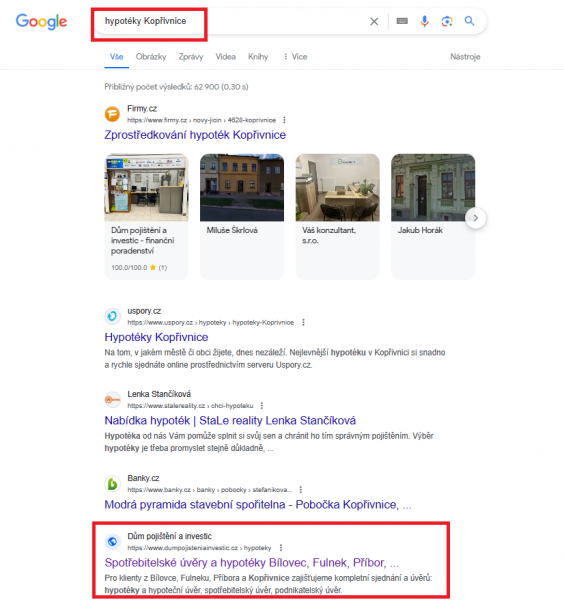Click the uspory.cz favicon
The height and width of the screenshot is (600, 564).
click(x=112, y=316)
